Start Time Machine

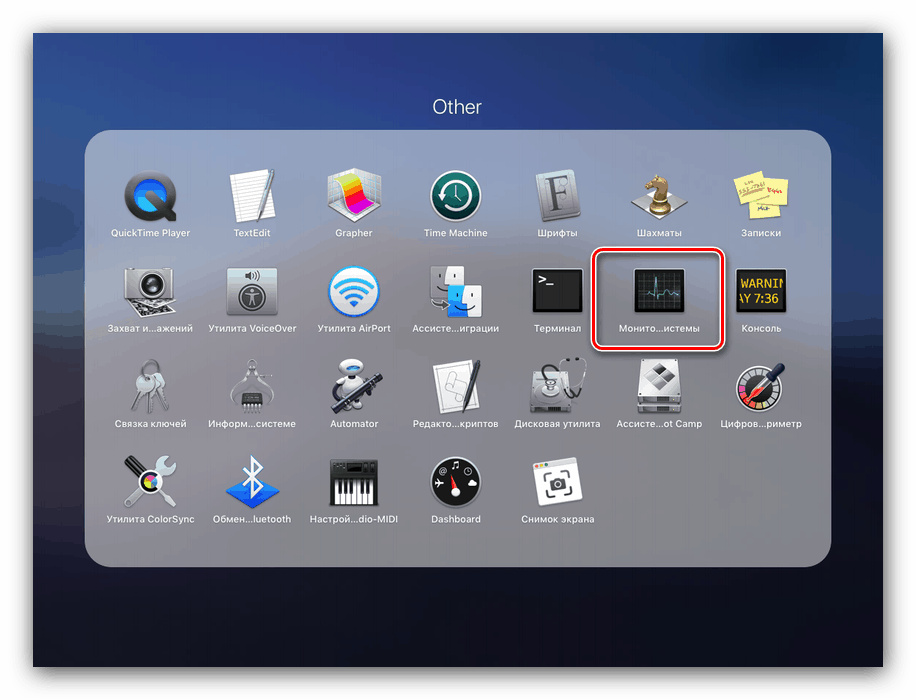(x=455, y=196)
